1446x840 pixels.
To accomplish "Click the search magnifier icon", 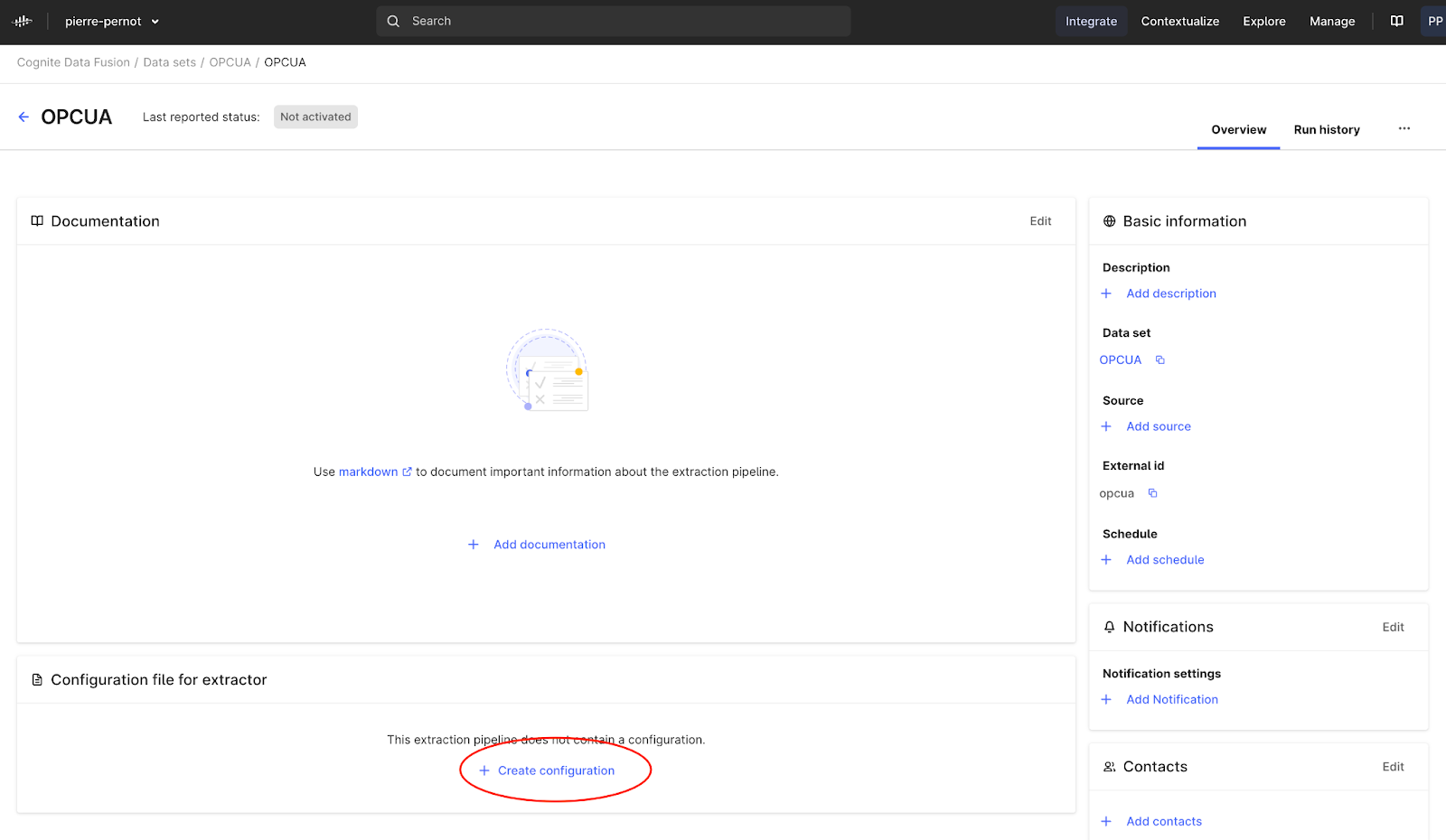I will tap(393, 21).
